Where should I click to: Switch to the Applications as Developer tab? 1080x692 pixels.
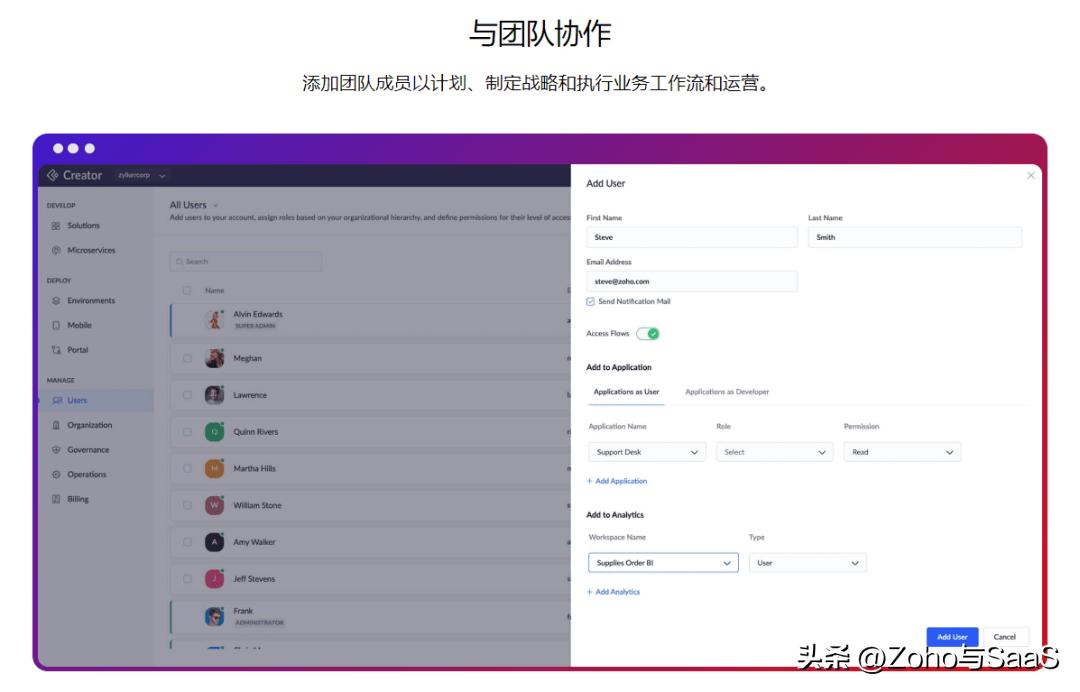(x=727, y=392)
